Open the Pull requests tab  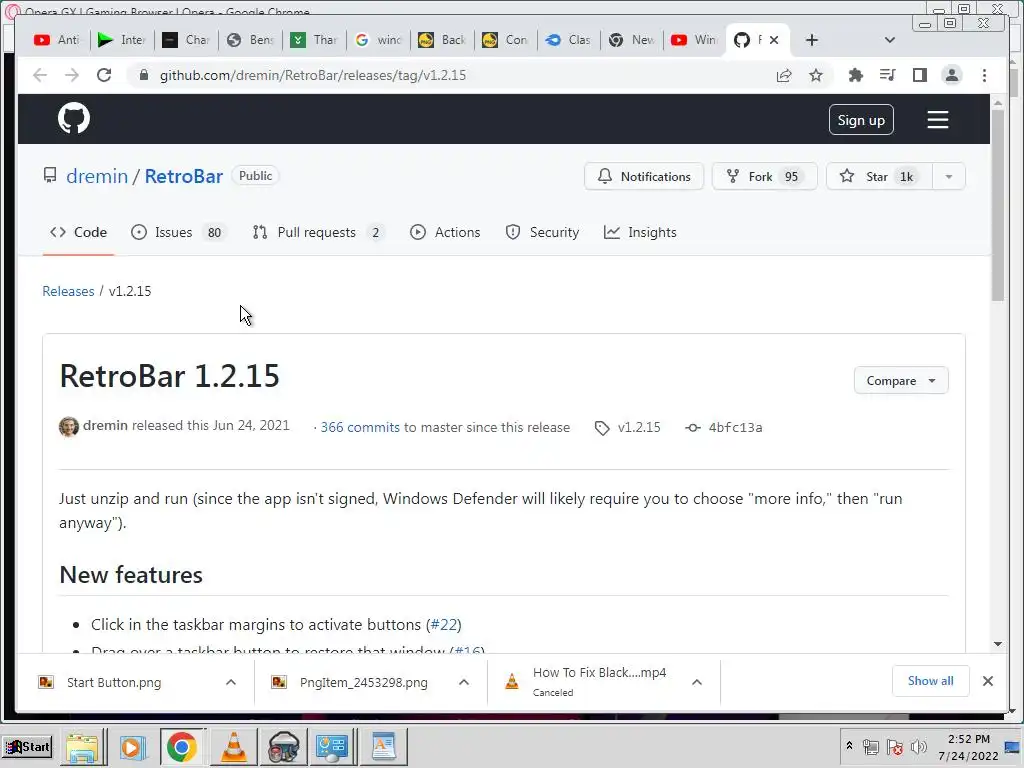click(x=319, y=232)
